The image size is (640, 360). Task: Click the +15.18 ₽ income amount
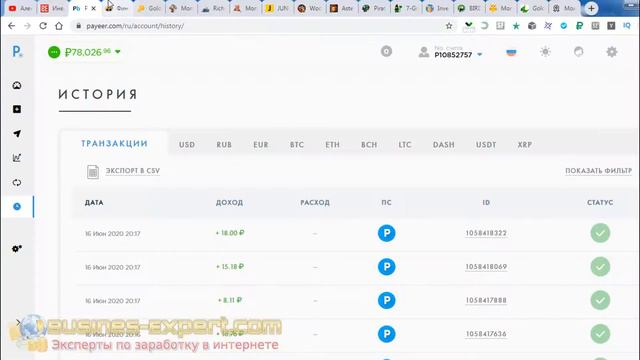pos(230,267)
